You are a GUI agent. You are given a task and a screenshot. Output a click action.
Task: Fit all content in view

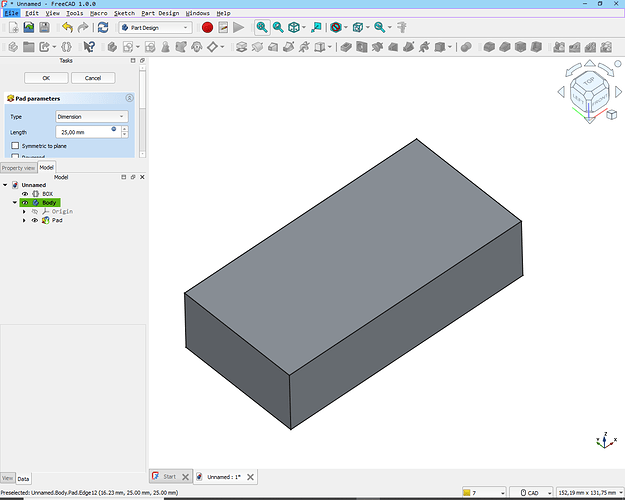(262, 28)
